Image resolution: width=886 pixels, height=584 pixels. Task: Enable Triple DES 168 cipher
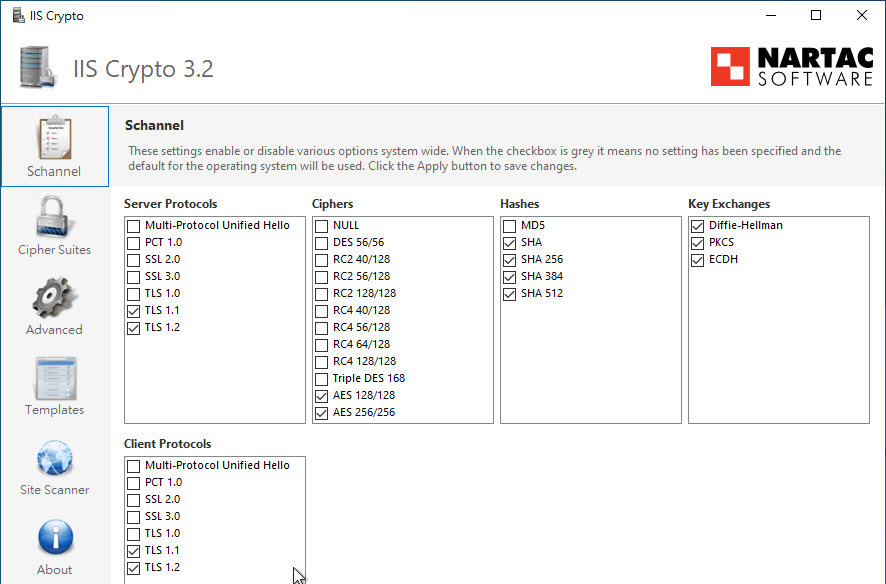[x=322, y=379]
